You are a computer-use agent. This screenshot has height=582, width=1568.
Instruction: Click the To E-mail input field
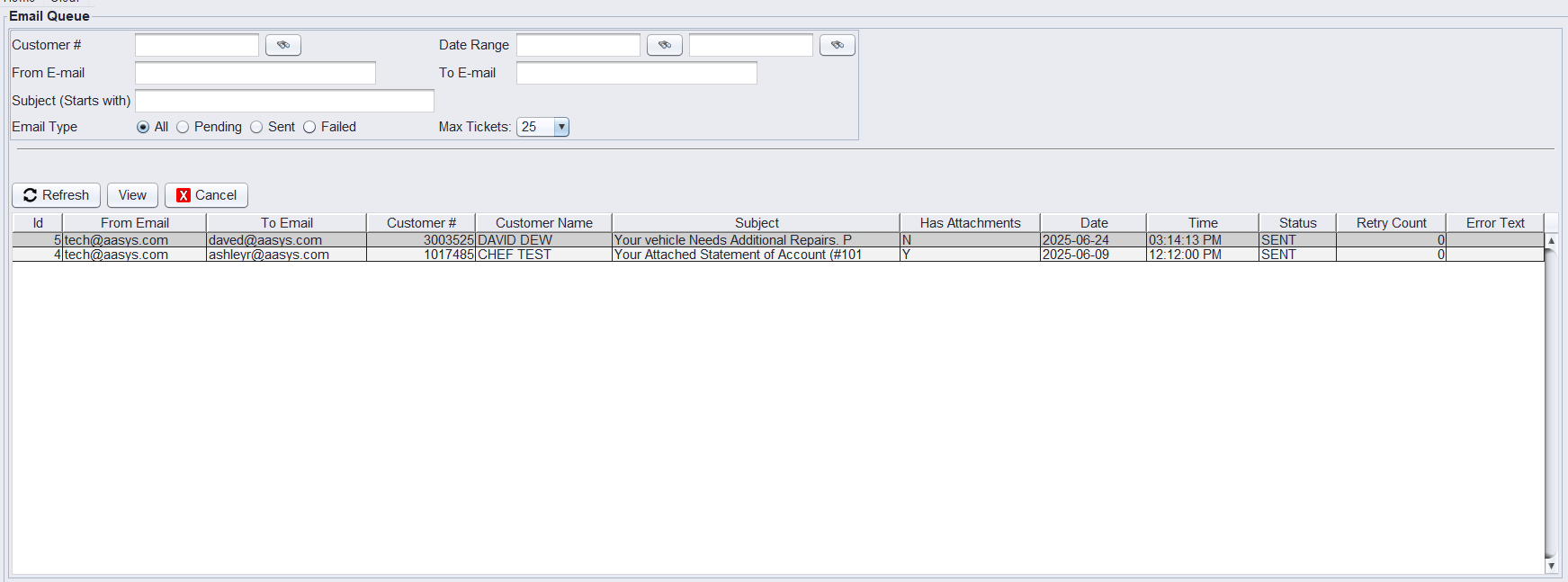tap(636, 73)
